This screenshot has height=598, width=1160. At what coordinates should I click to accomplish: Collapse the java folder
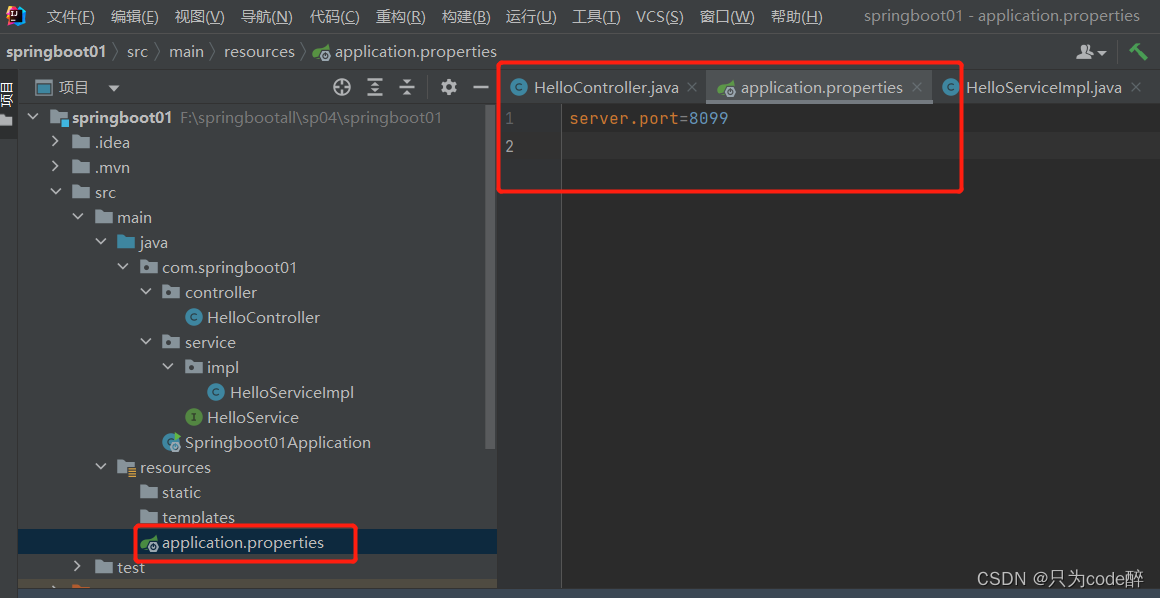(101, 243)
